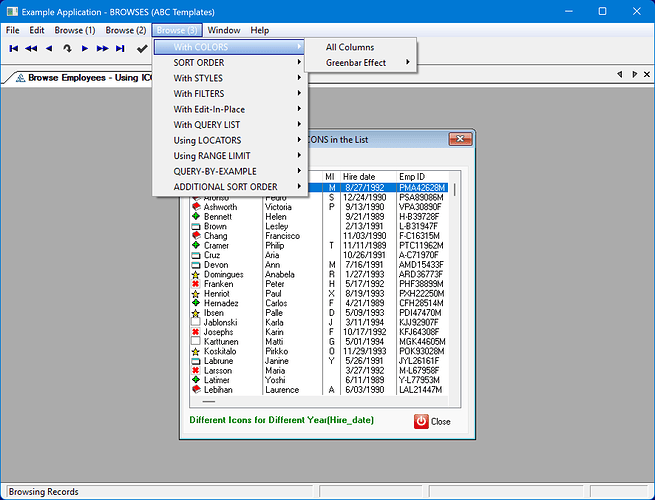Open the Browse (2) menu
This screenshot has height=500, width=655.
(126, 30)
